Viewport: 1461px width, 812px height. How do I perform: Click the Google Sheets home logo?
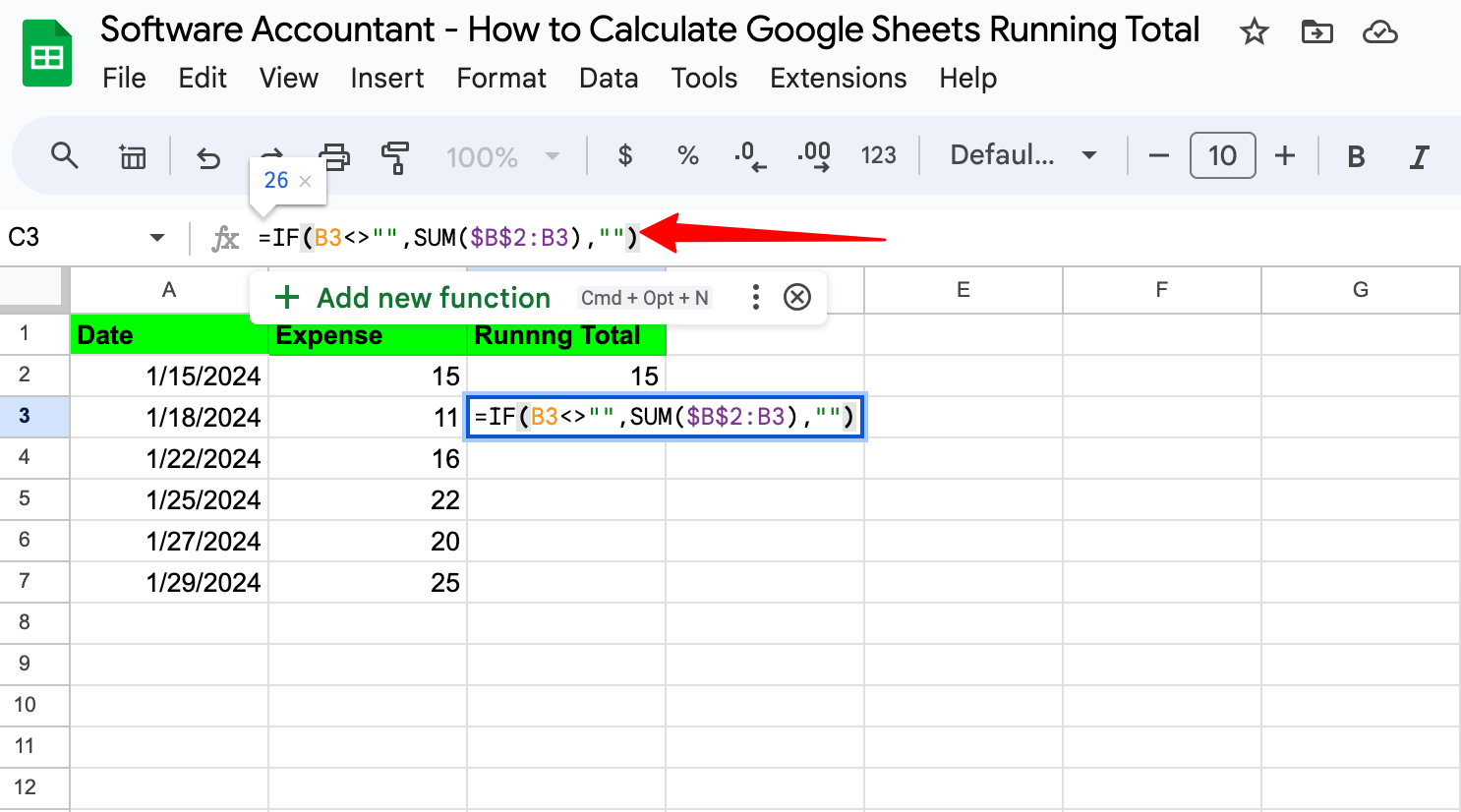coord(46,53)
